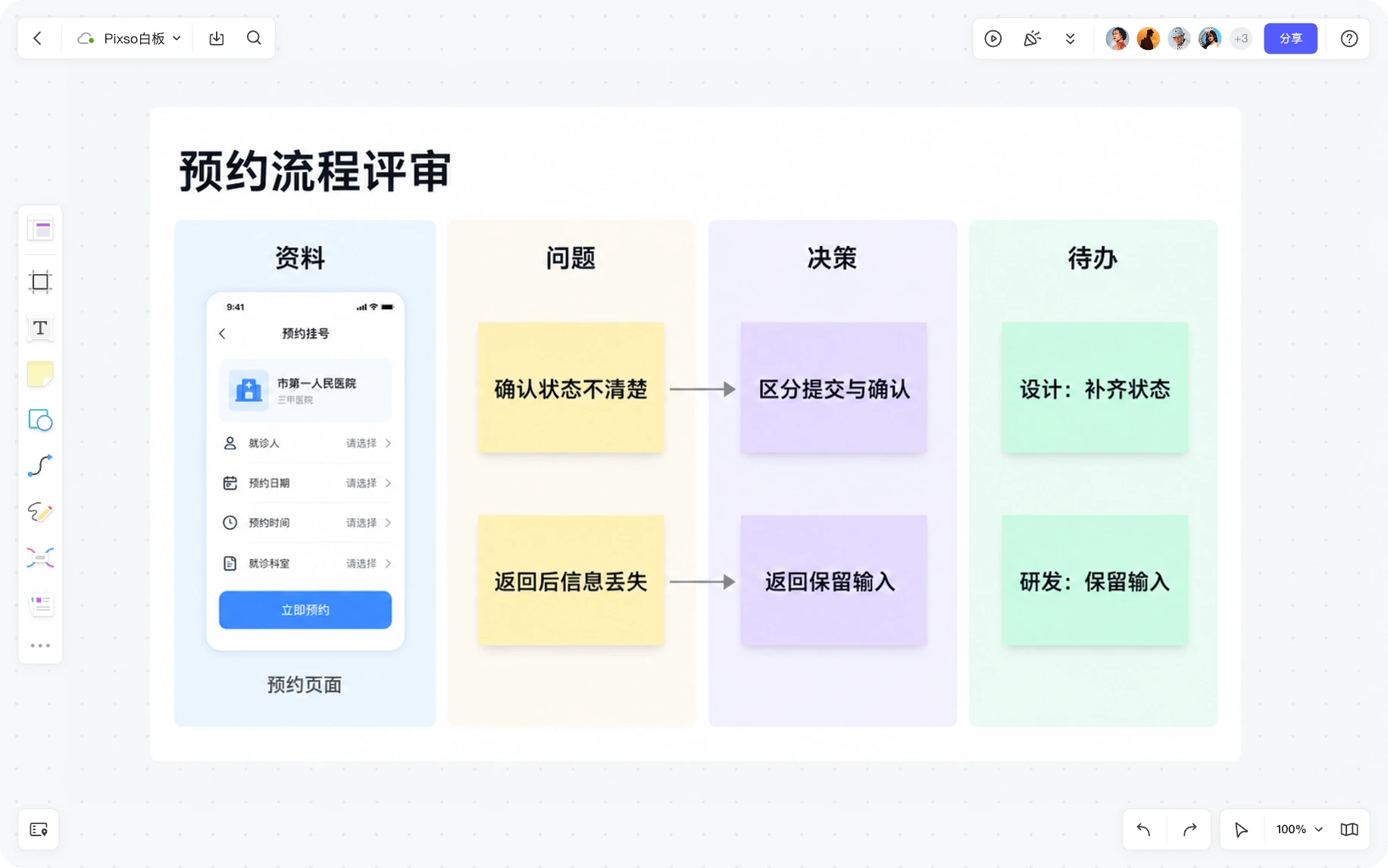Select the 研发：保留输入 green note
Screen dimensions: 1388x868
1095,581
